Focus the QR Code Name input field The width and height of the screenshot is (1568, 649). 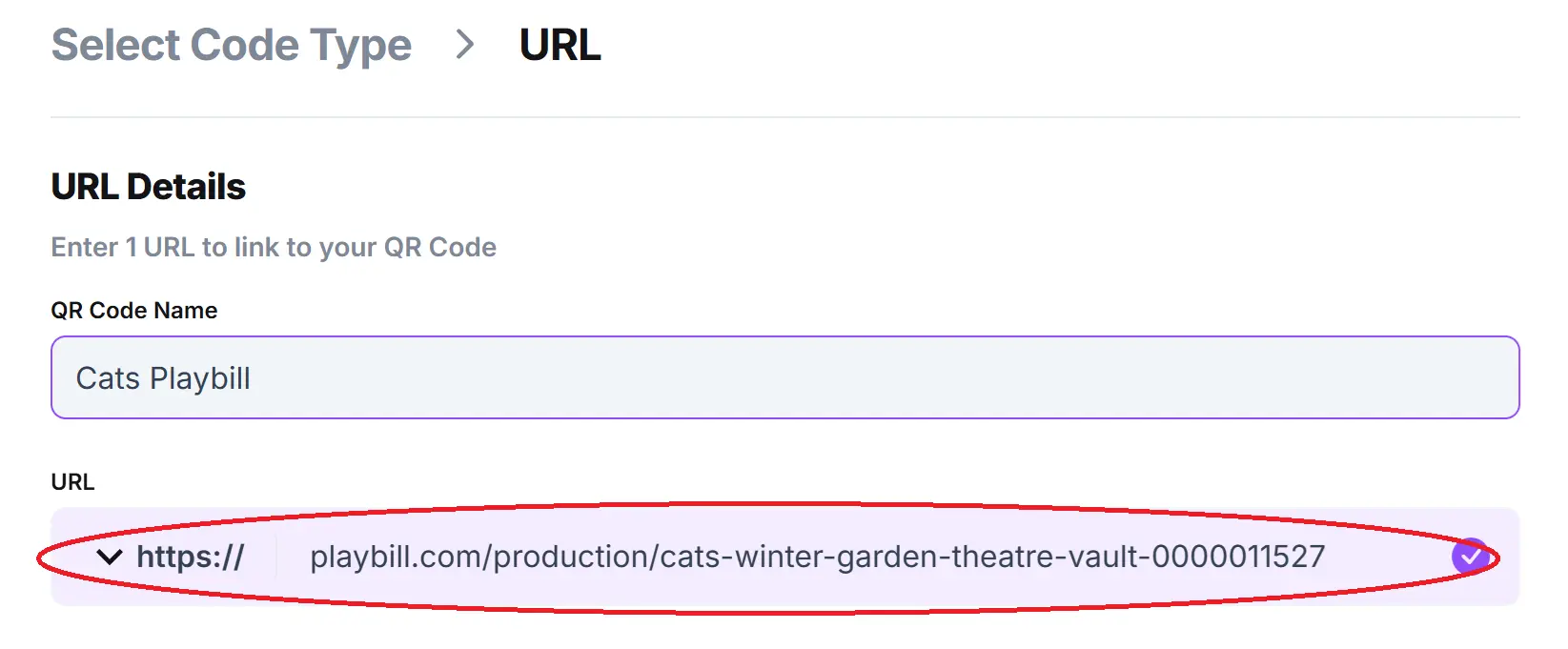(784, 377)
